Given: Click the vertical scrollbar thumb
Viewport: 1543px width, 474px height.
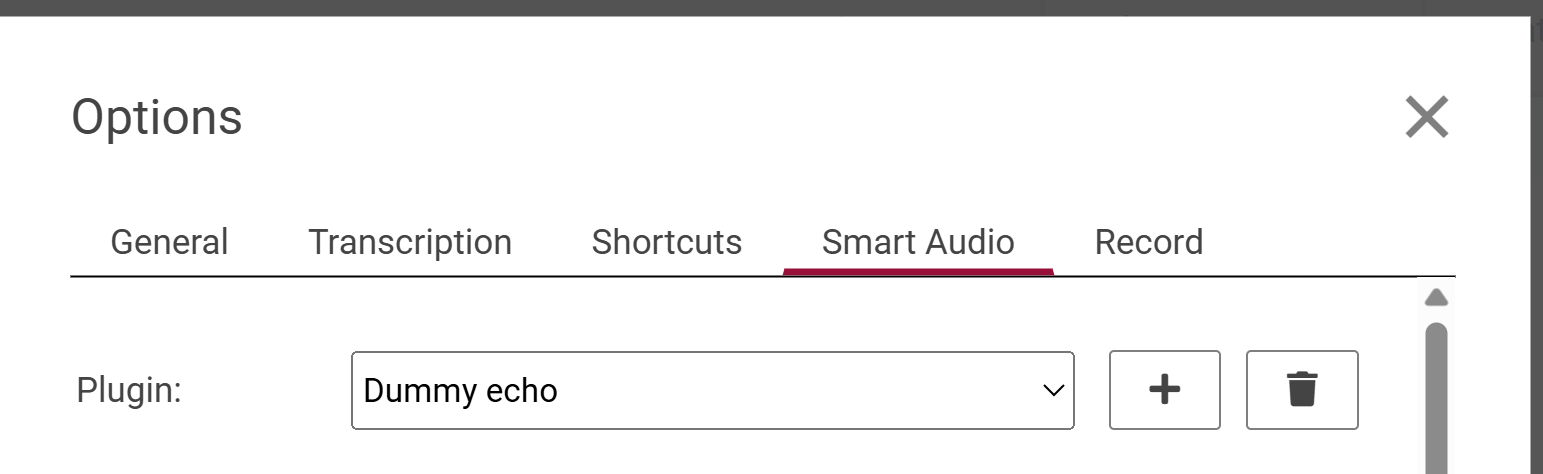Looking at the screenshot, I should tap(1436, 400).
